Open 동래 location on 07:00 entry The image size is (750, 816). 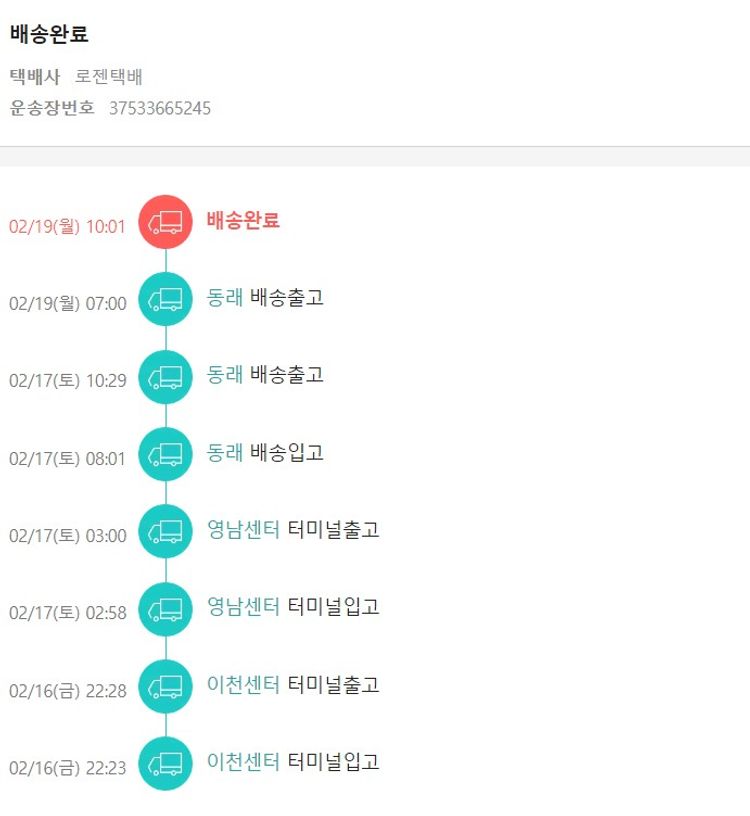click(x=225, y=298)
